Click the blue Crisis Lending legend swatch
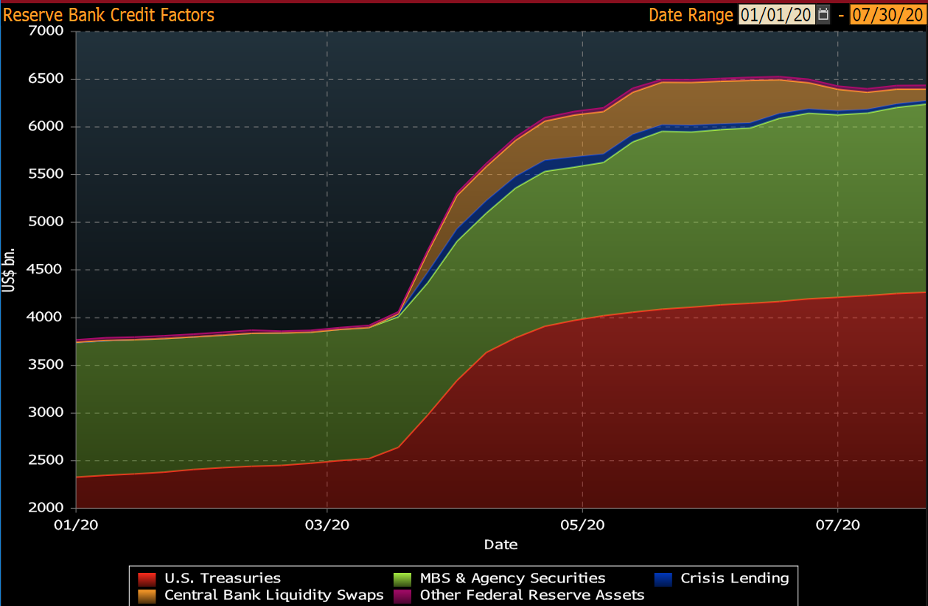 click(662, 578)
